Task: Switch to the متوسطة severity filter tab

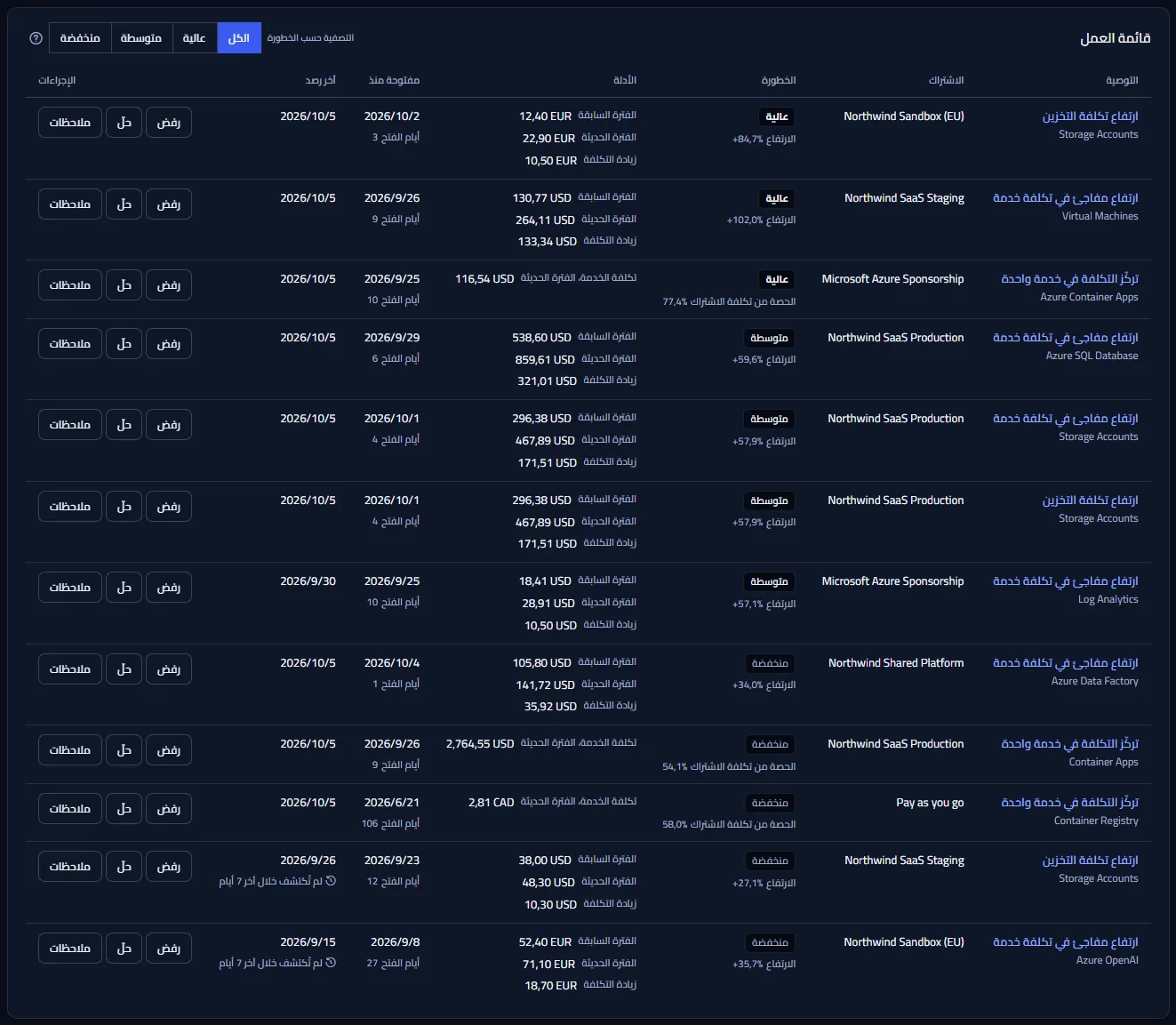Action: (141, 38)
